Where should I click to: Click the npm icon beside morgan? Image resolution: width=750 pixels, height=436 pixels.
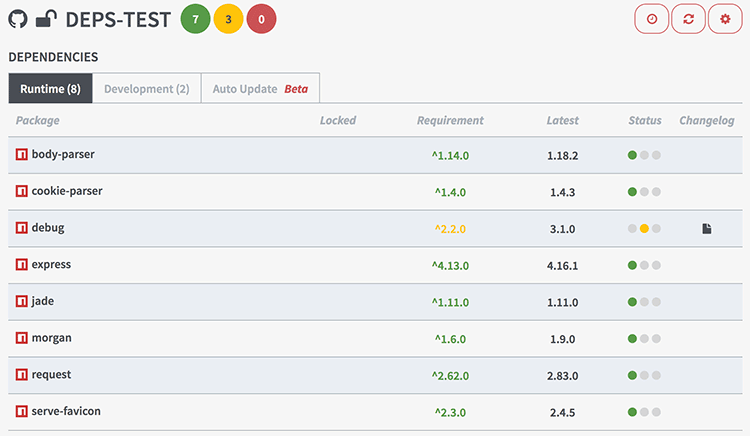click(x=22, y=338)
